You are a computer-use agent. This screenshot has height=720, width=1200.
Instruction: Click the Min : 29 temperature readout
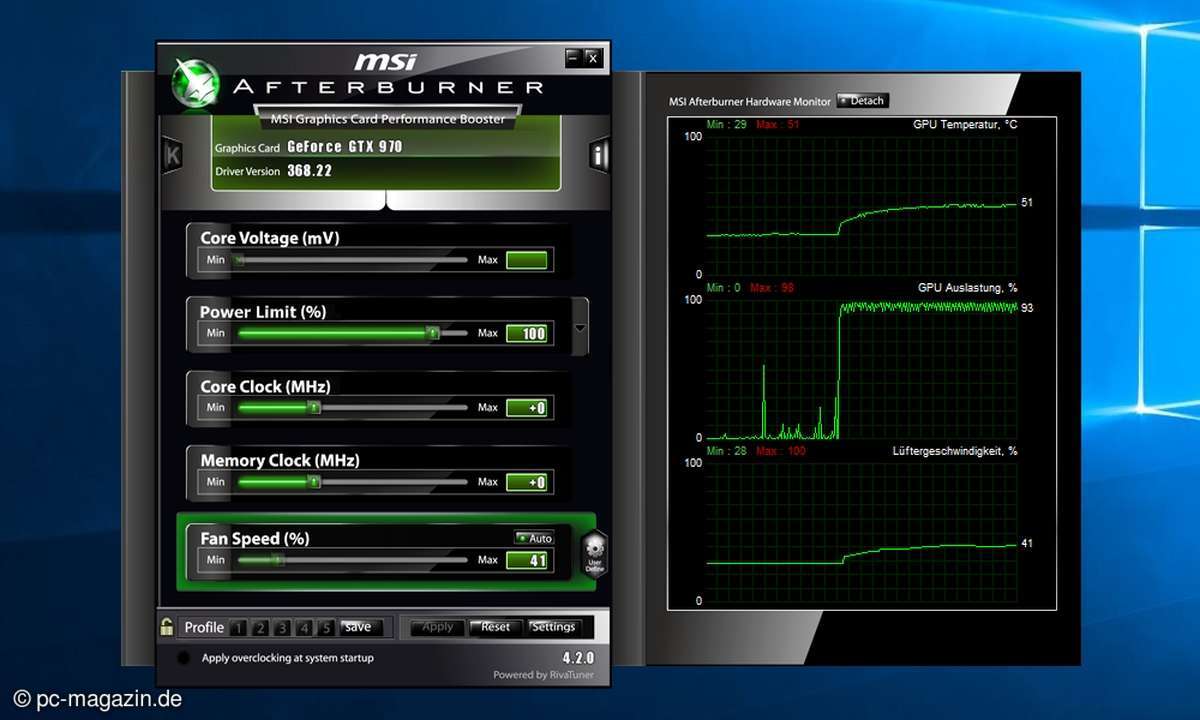(727, 125)
